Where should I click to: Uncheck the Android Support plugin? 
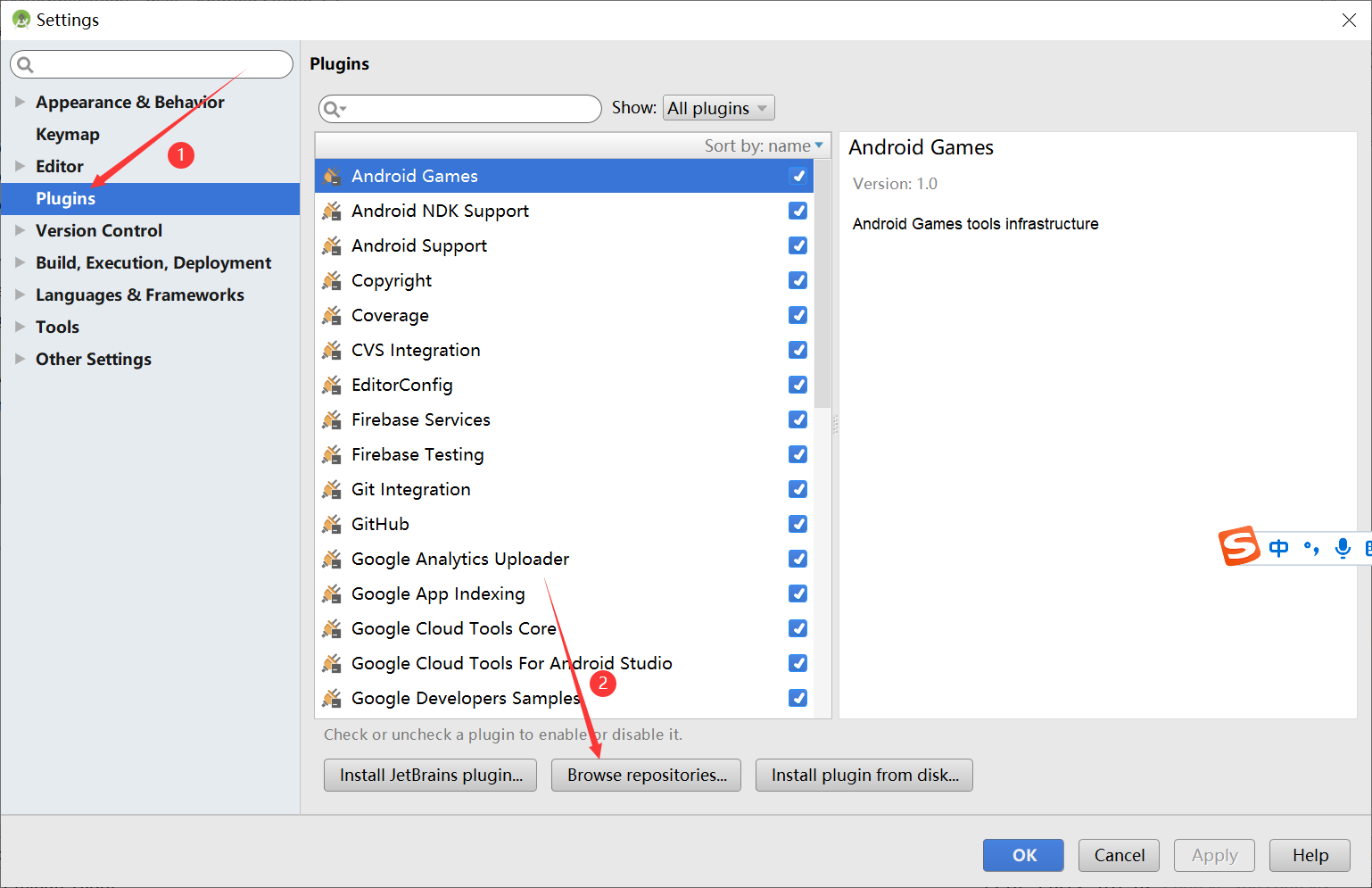(x=798, y=245)
